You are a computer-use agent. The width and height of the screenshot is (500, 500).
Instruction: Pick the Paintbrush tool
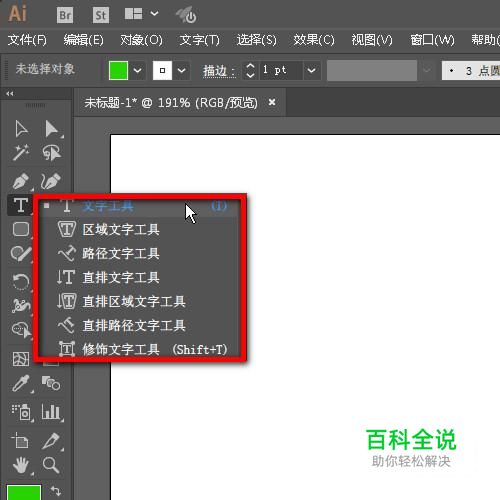tap(21, 254)
